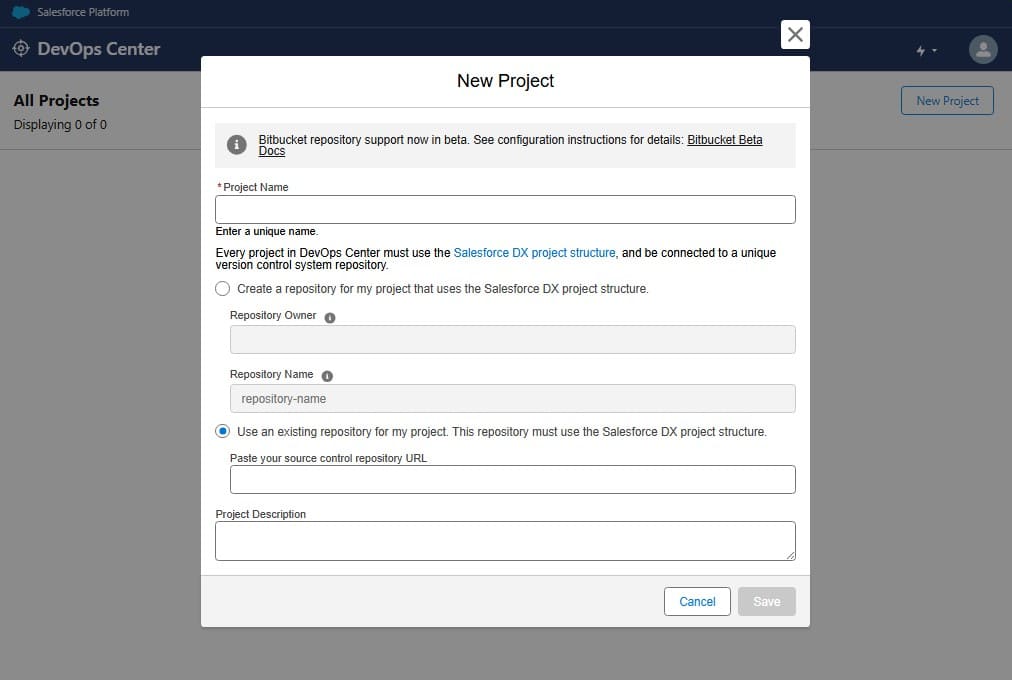The width and height of the screenshot is (1012, 680).
Task: Open the lightning bolt menu
Action: [x=926, y=50]
